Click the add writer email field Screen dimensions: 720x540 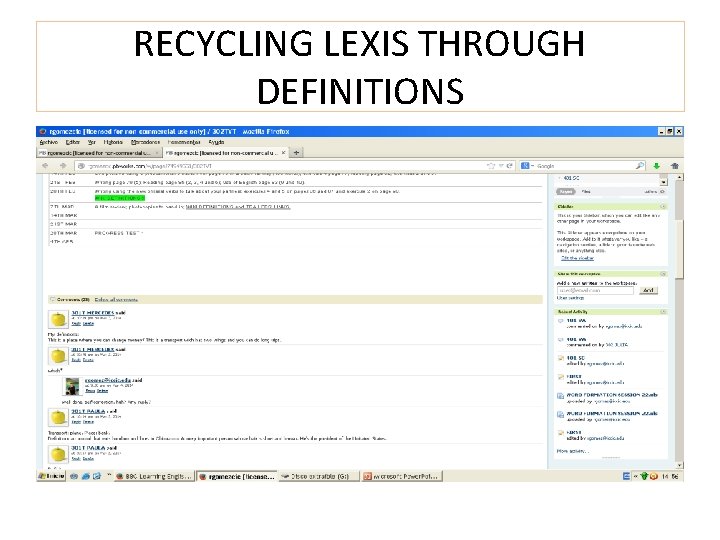click(x=595, y=290)
